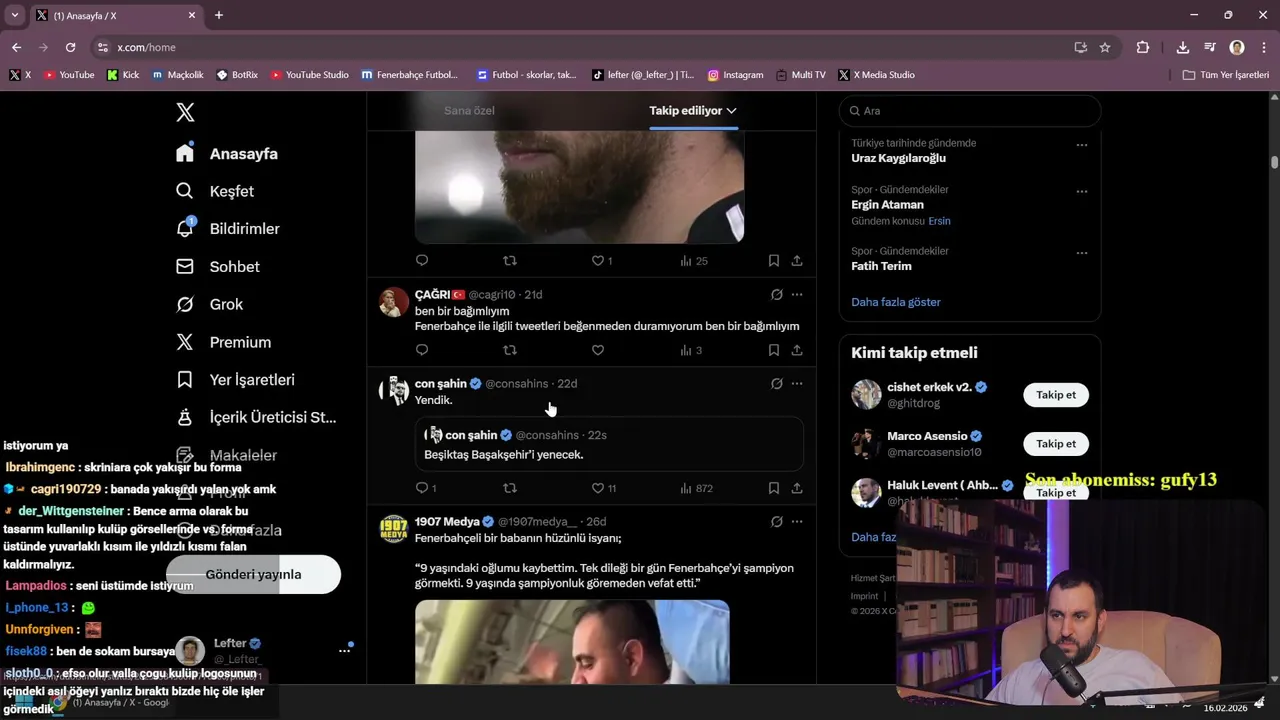The image size is (1280, 720).
Task: Open Bildirimler notifications
Action: pyautogui.click(x=228, y=229)
